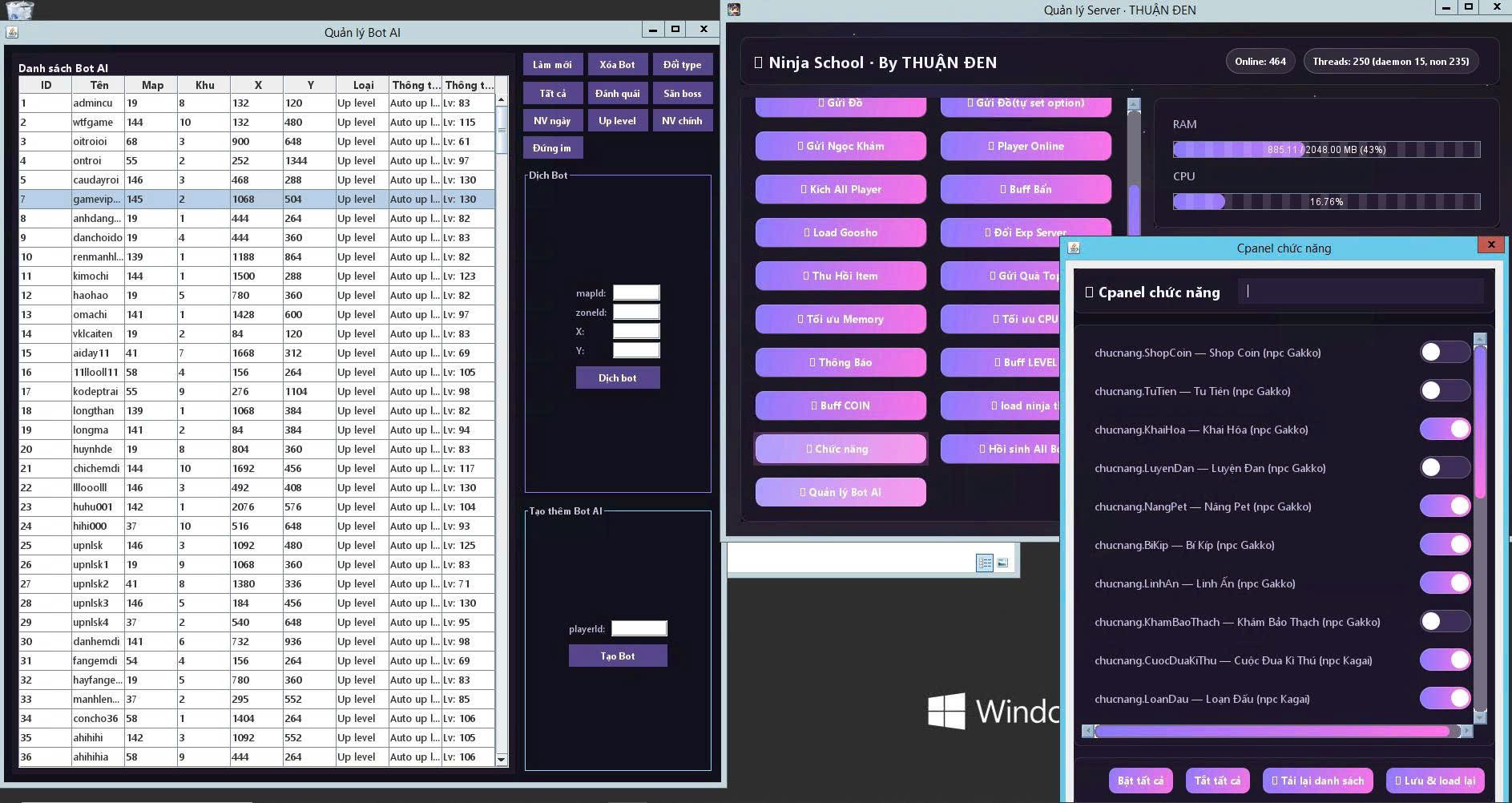
Task: Switch to the details list view icon
Action: tap(985, 563)
